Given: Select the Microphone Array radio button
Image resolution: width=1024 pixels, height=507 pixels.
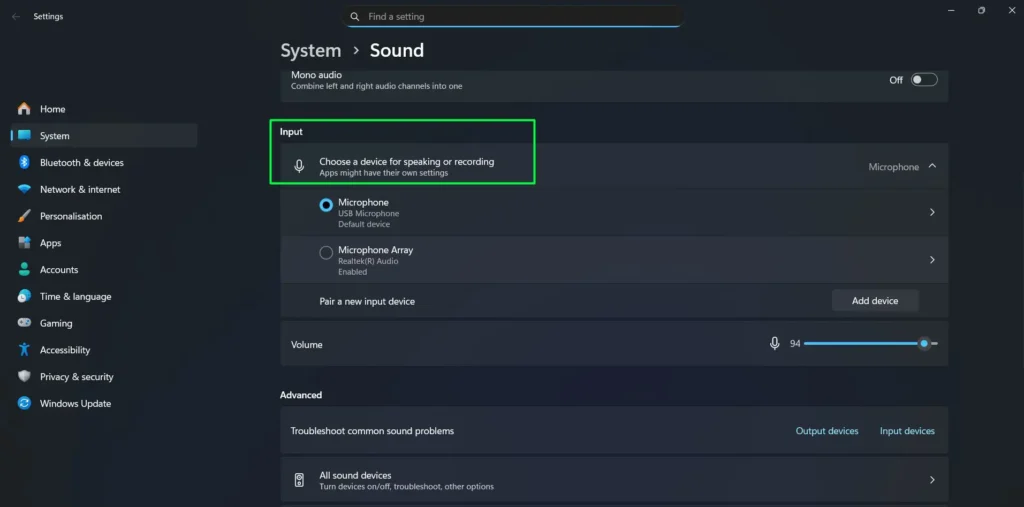Looking at the screenshot, I should tap(326, 253).
